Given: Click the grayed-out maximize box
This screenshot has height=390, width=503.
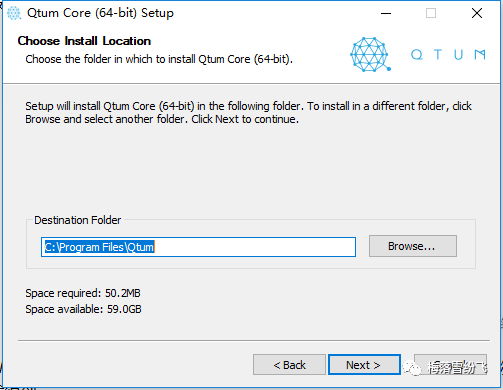Looking at the screenshot, I should click(x=431, y=13).
